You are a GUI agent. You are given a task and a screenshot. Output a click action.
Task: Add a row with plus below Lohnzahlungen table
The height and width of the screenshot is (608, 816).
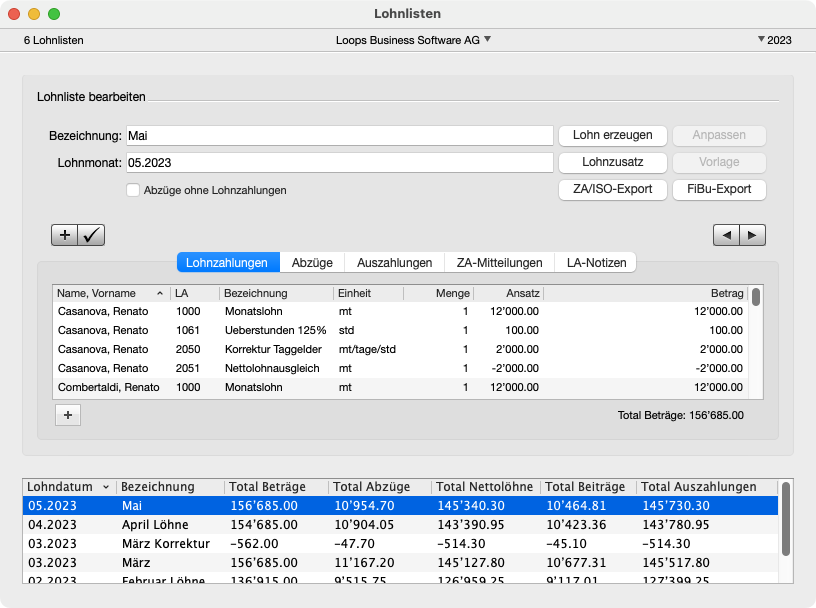(x=67, y=415)
